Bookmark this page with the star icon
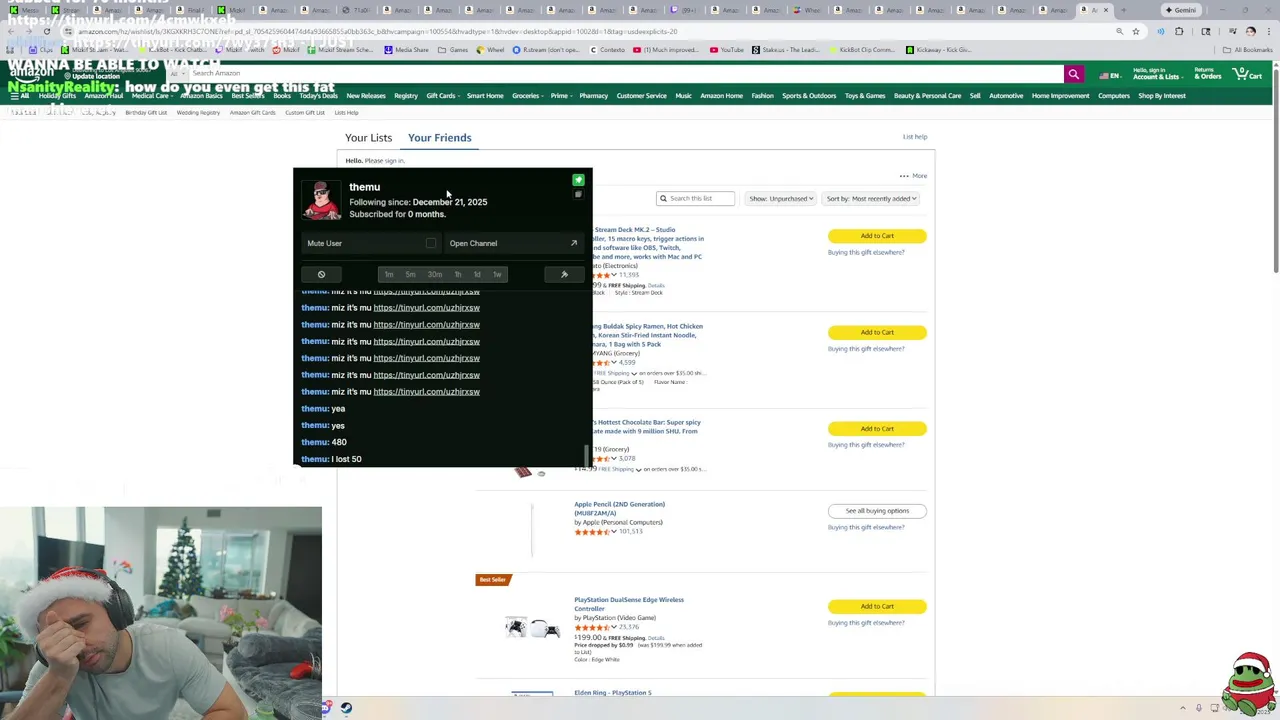Viewport: 1280px width, 720px height. tap(1136, 31)
